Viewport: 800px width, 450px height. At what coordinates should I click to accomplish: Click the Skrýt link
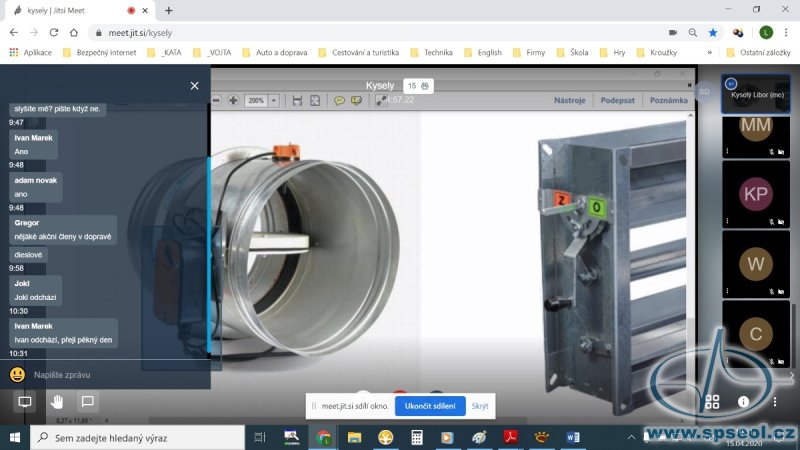[480, 406]
